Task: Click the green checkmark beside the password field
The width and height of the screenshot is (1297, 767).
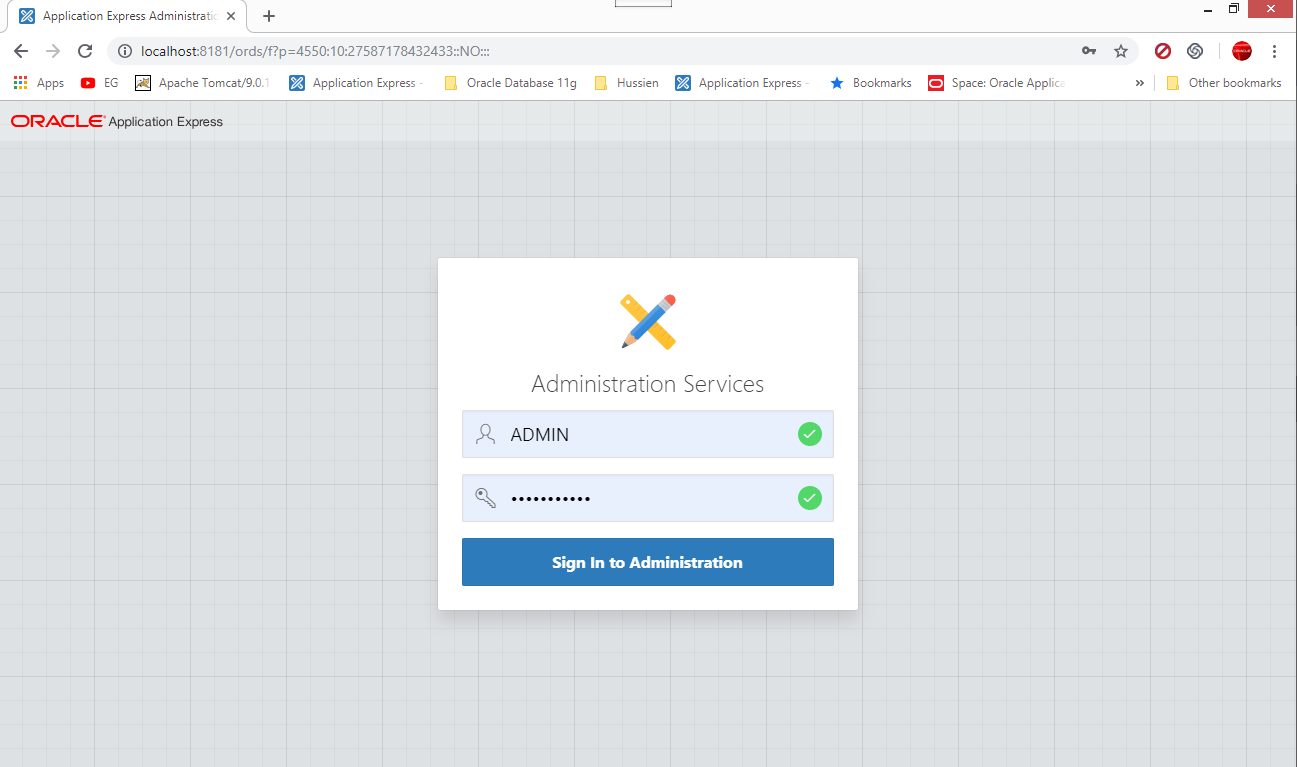Action: (809, 498)
